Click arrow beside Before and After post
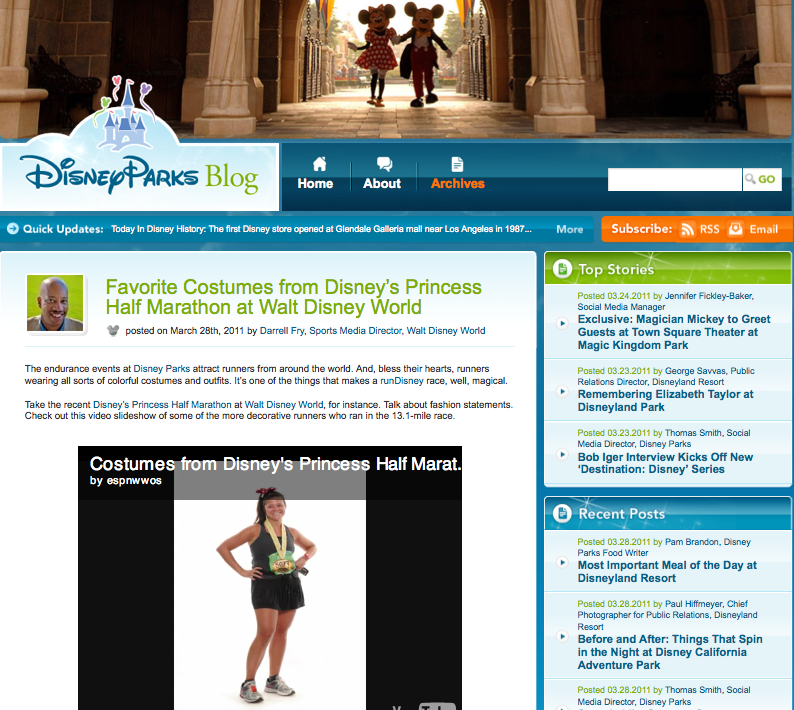Screen dimensions: 794x710 tap(562, 637)
